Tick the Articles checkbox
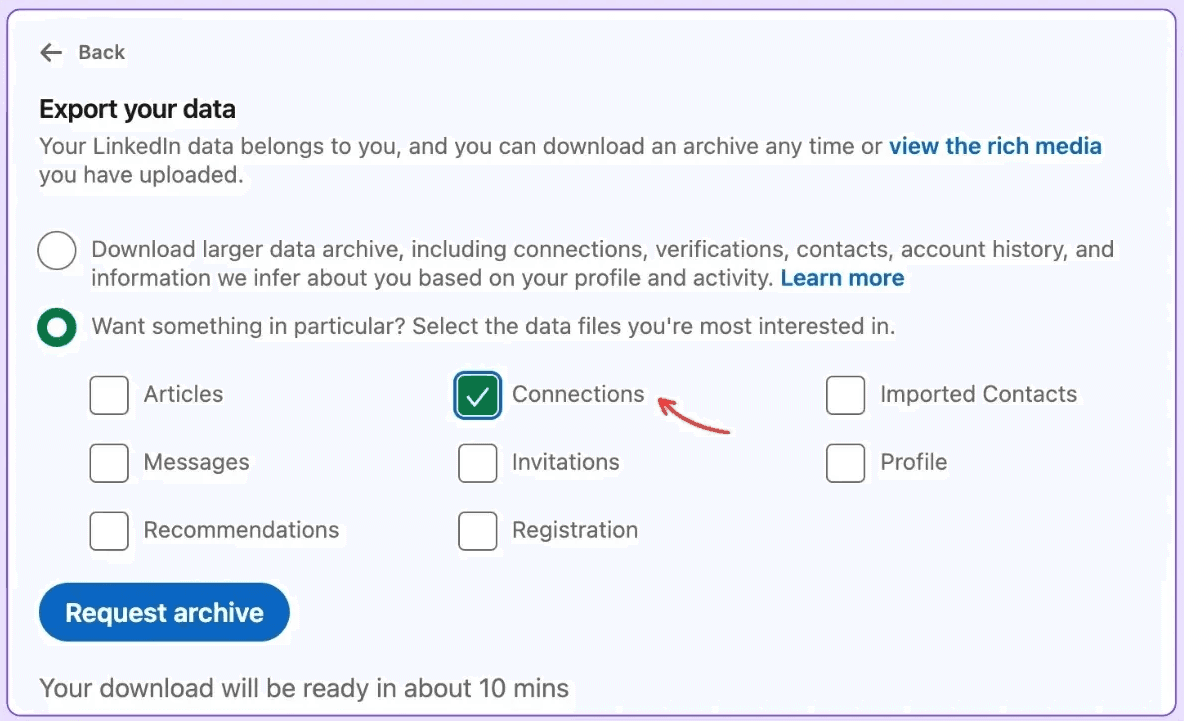 click(x=109, y=395)
